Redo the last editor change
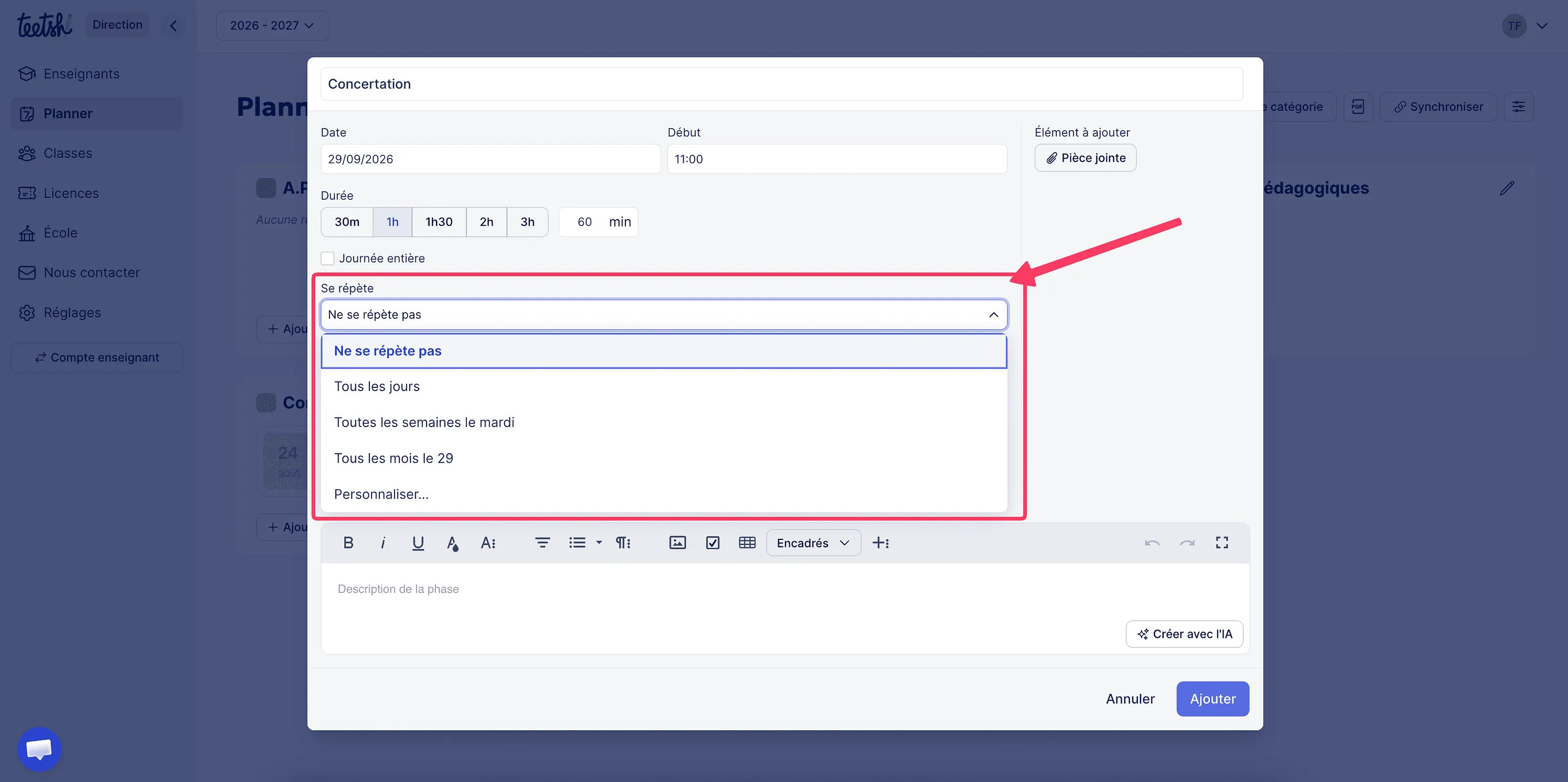 (x=1187, y=543)
